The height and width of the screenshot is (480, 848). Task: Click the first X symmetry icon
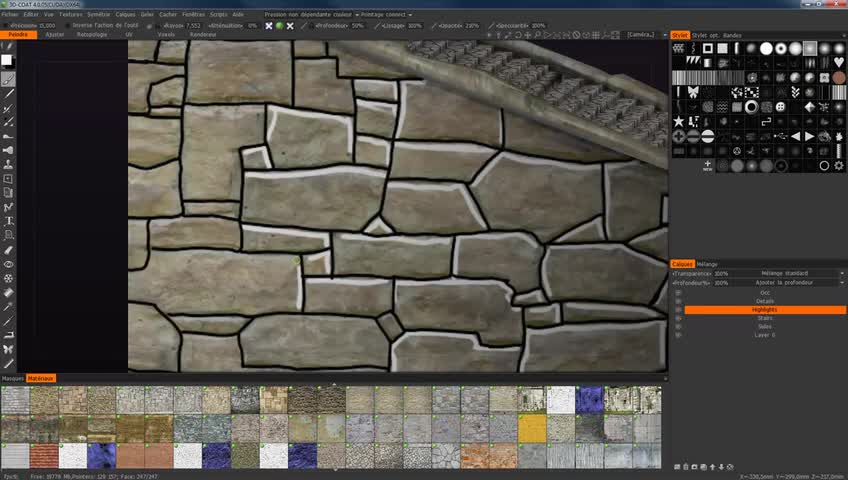269,25
